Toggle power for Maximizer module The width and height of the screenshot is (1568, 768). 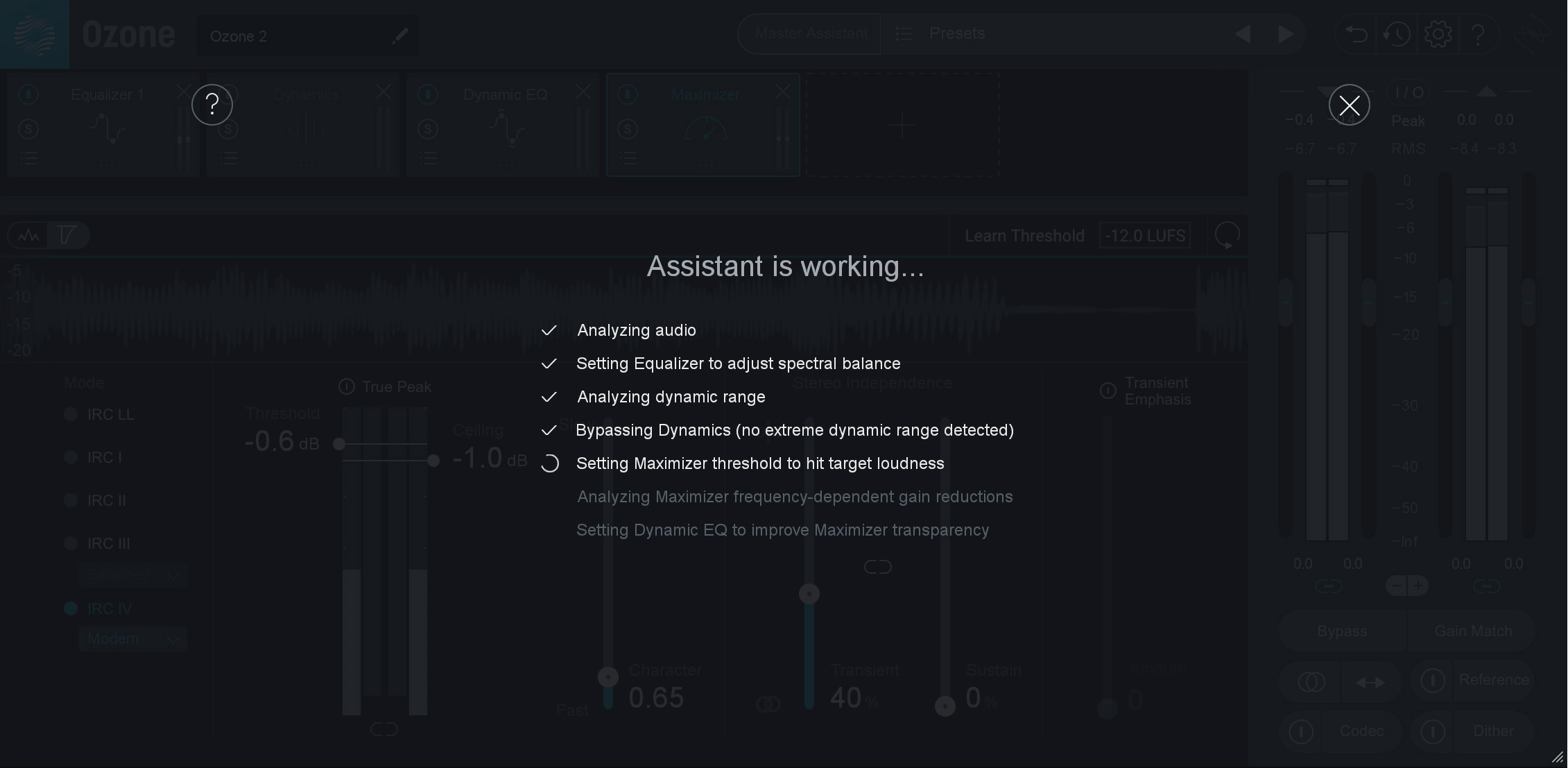point(628,94)
